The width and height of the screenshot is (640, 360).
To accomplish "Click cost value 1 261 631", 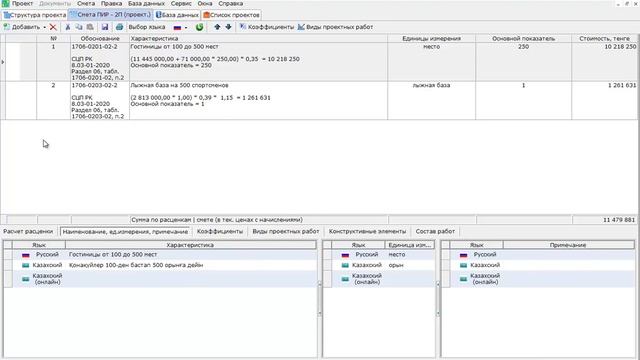I will (622, 85).
